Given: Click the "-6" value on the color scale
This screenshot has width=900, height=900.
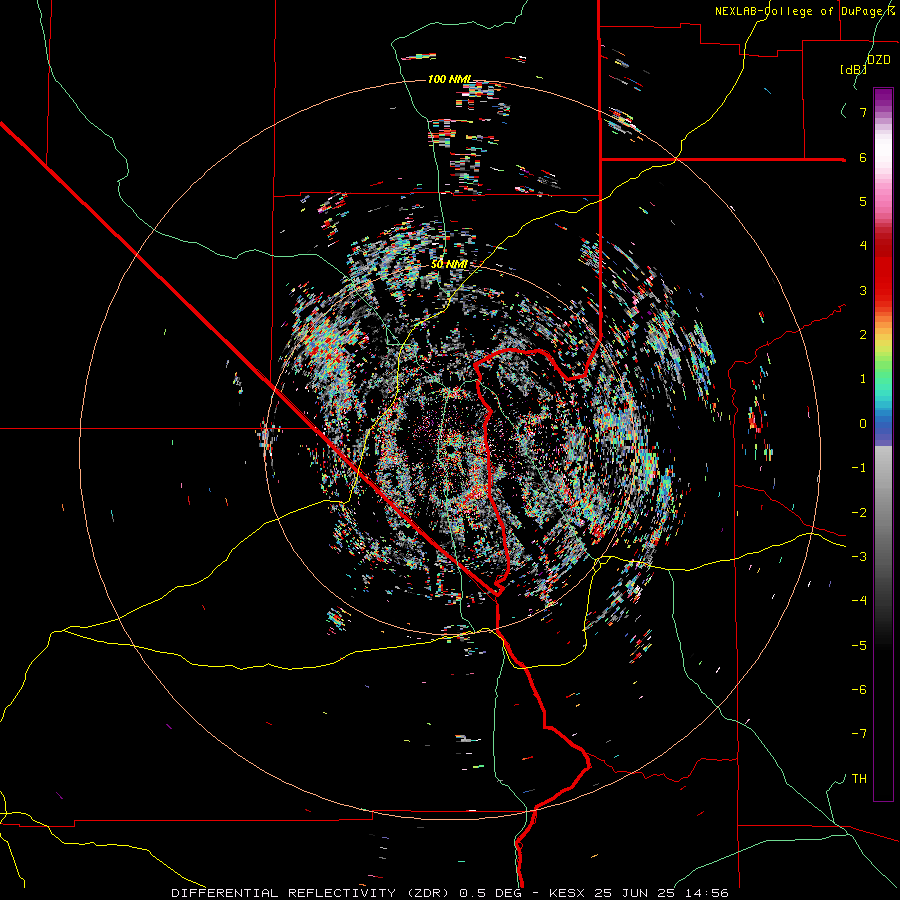Looking at the screenshot, I should tap(859, 690).
